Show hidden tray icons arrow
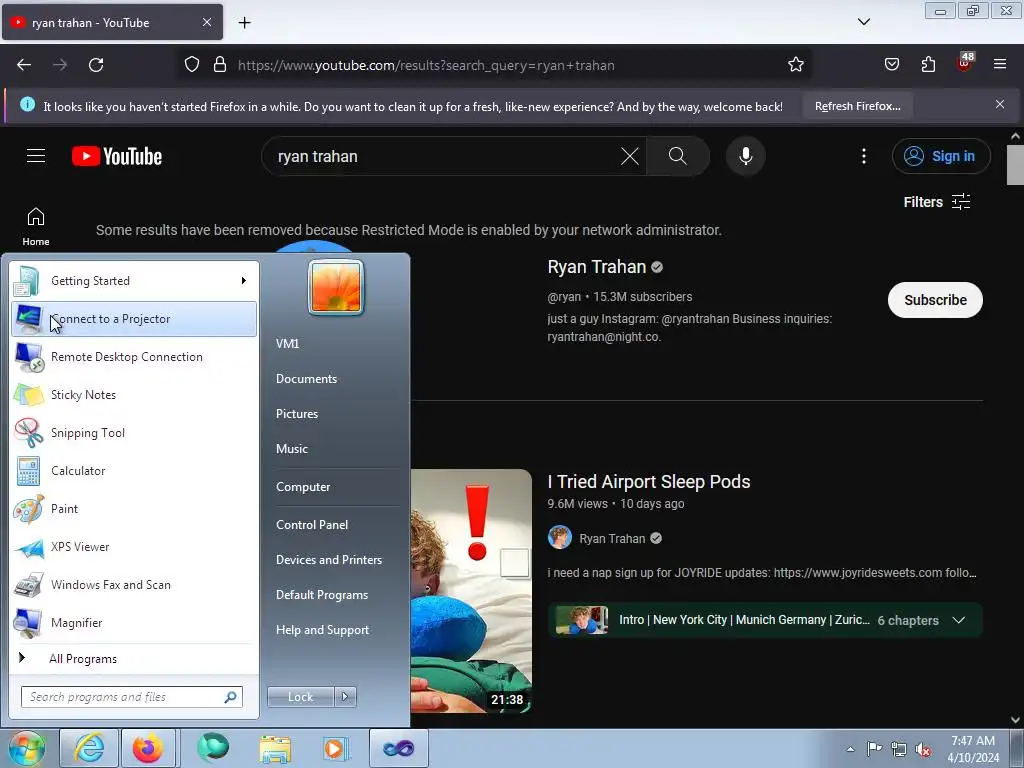This screenshot has height=768, width=1024. tap(850, 749)
